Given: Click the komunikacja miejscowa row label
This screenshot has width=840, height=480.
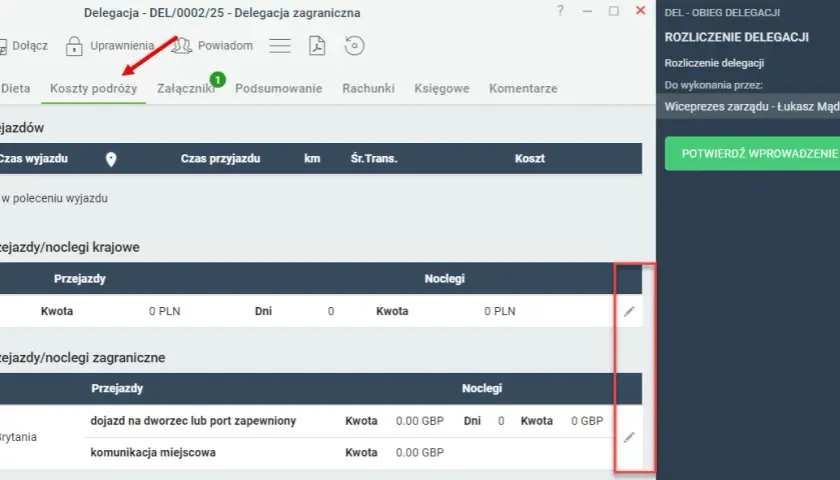Looking at the screenshot, I should (153, 453).
